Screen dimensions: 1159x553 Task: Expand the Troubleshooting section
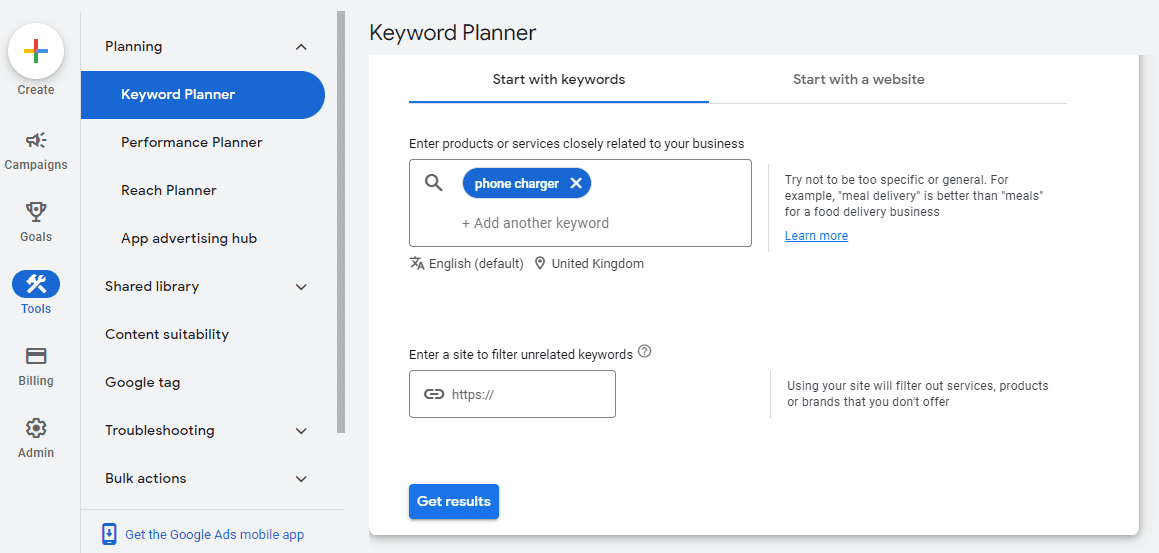[301, 430]
